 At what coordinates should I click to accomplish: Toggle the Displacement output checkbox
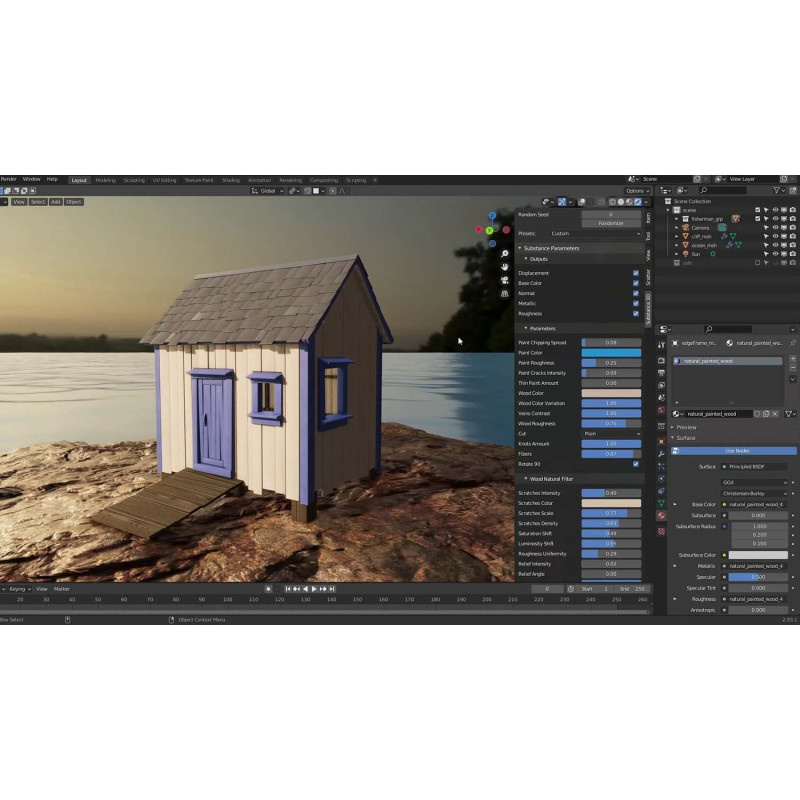(636, 273)
